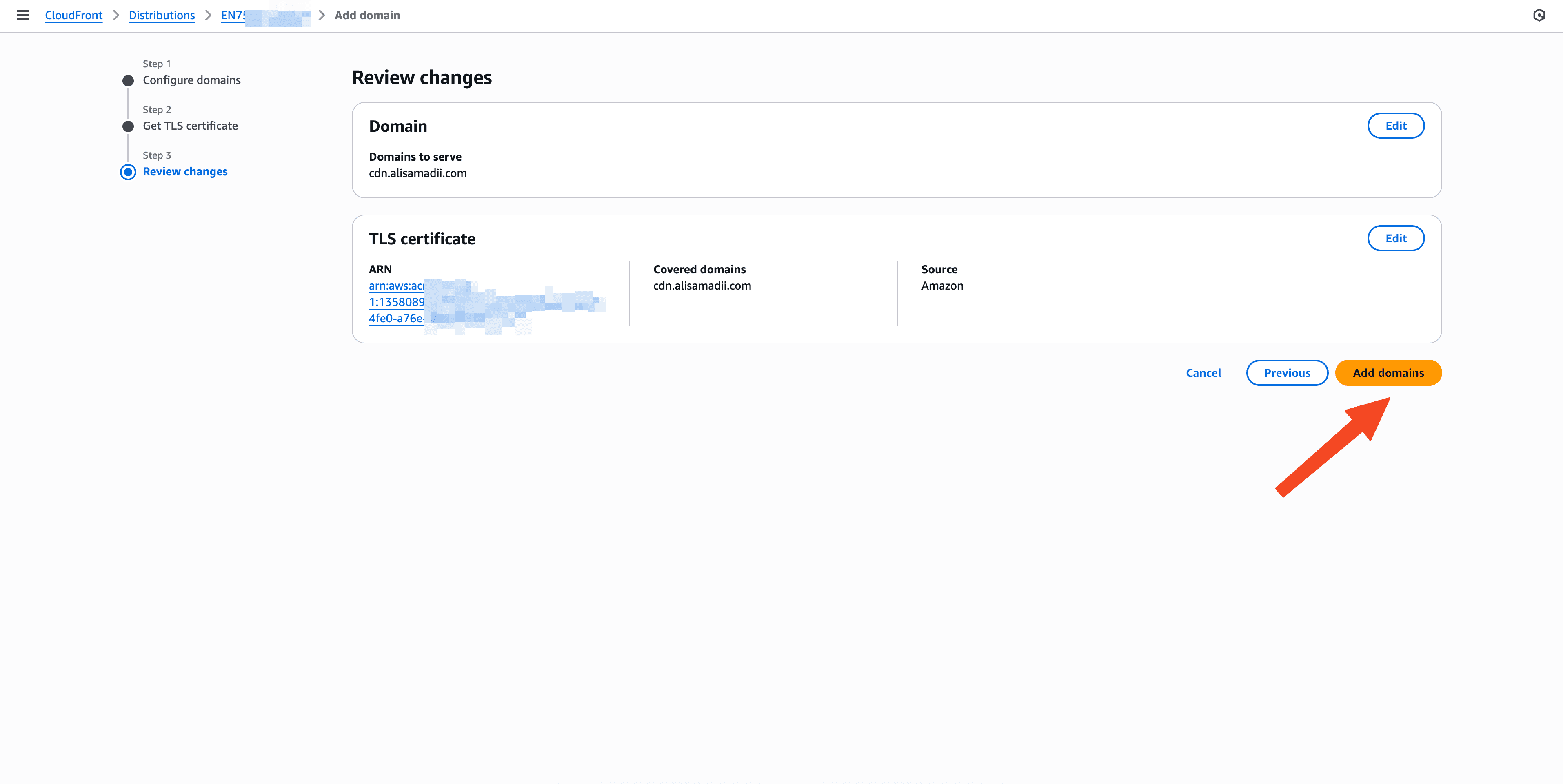This screenshot has width=1563, height=784.
Task: Open Distributions breadcrumb link
Action: 161,15
